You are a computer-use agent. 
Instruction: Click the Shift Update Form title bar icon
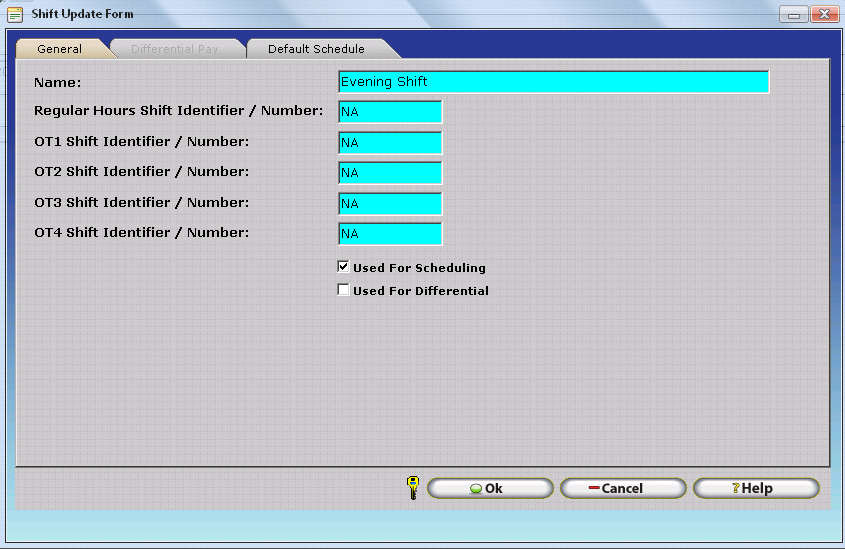[15, 15]
